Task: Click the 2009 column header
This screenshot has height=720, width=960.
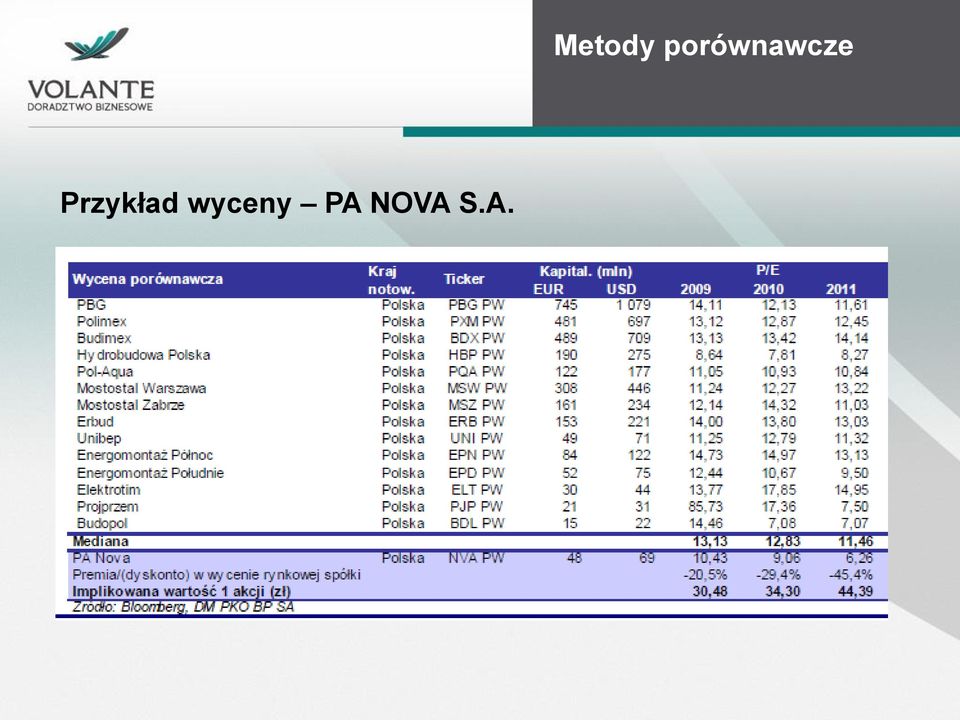Action: click(696, 289)
